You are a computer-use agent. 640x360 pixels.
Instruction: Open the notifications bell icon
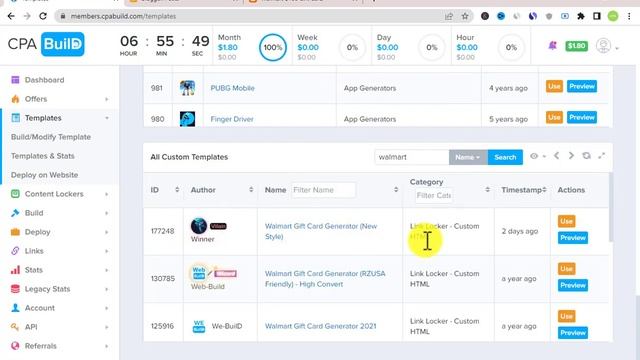coord(552,46)
